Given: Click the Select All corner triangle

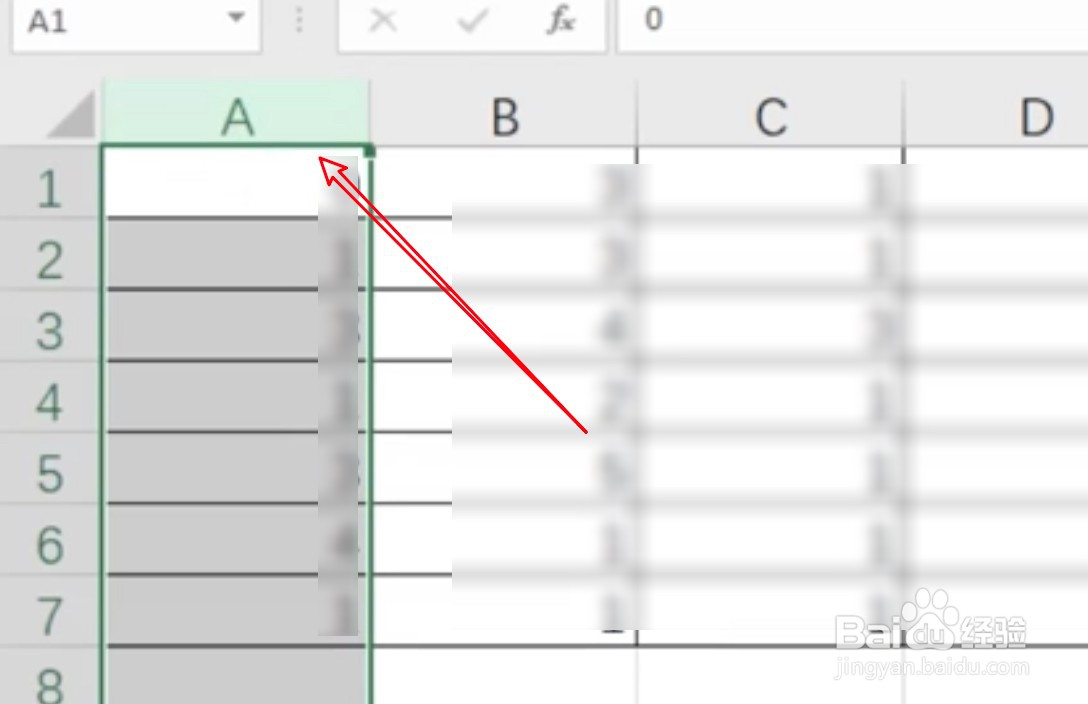Looking at the screenshot, I should tap(71, 114).
